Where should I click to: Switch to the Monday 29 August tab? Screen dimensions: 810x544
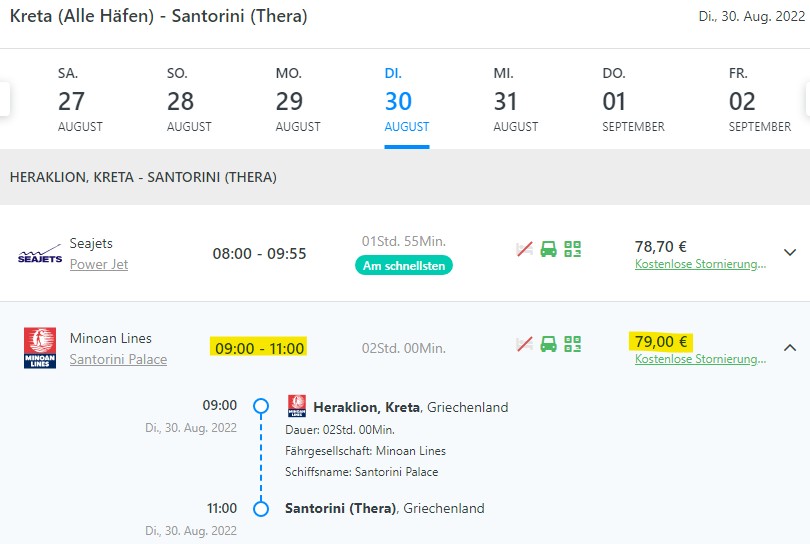[x=298, y=100]
